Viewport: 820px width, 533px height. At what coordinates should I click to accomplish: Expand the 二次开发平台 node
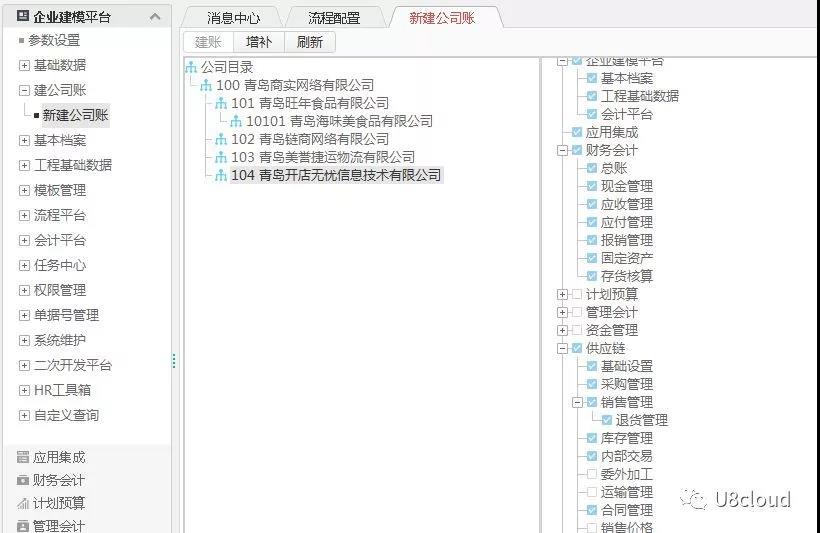(24, 366)
